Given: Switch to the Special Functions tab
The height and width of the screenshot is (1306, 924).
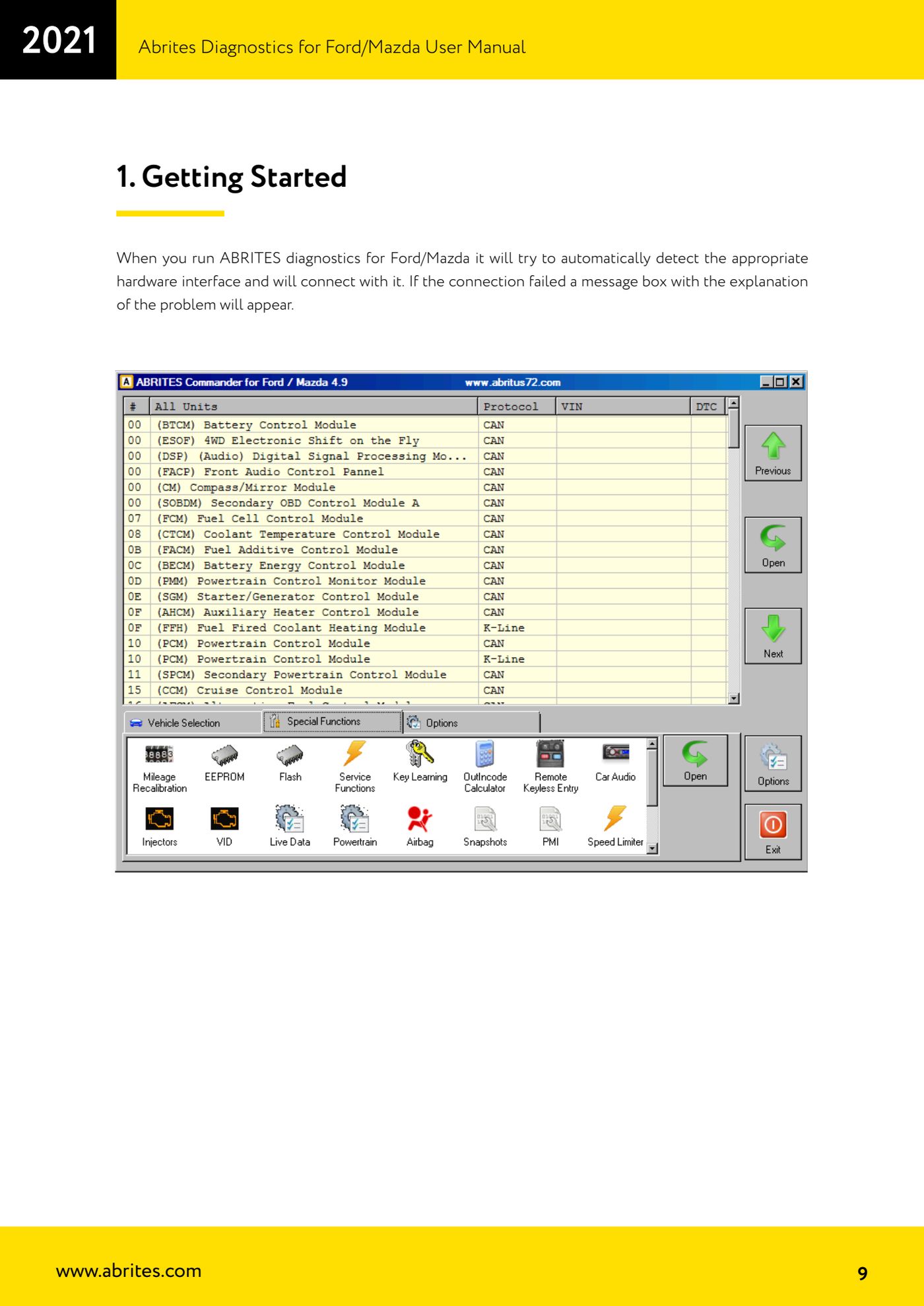Looking at the screenshot, I should click(332, 721).
